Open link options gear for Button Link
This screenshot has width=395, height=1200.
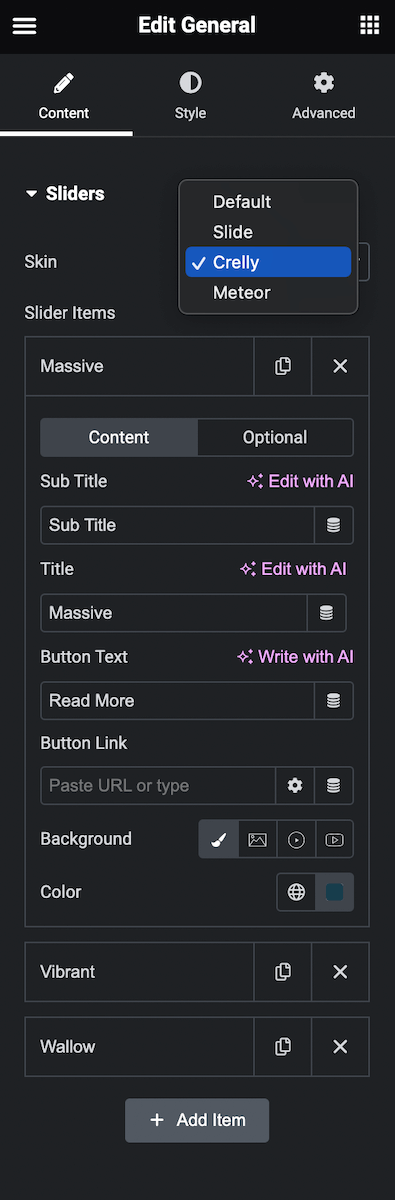(295, 786)
